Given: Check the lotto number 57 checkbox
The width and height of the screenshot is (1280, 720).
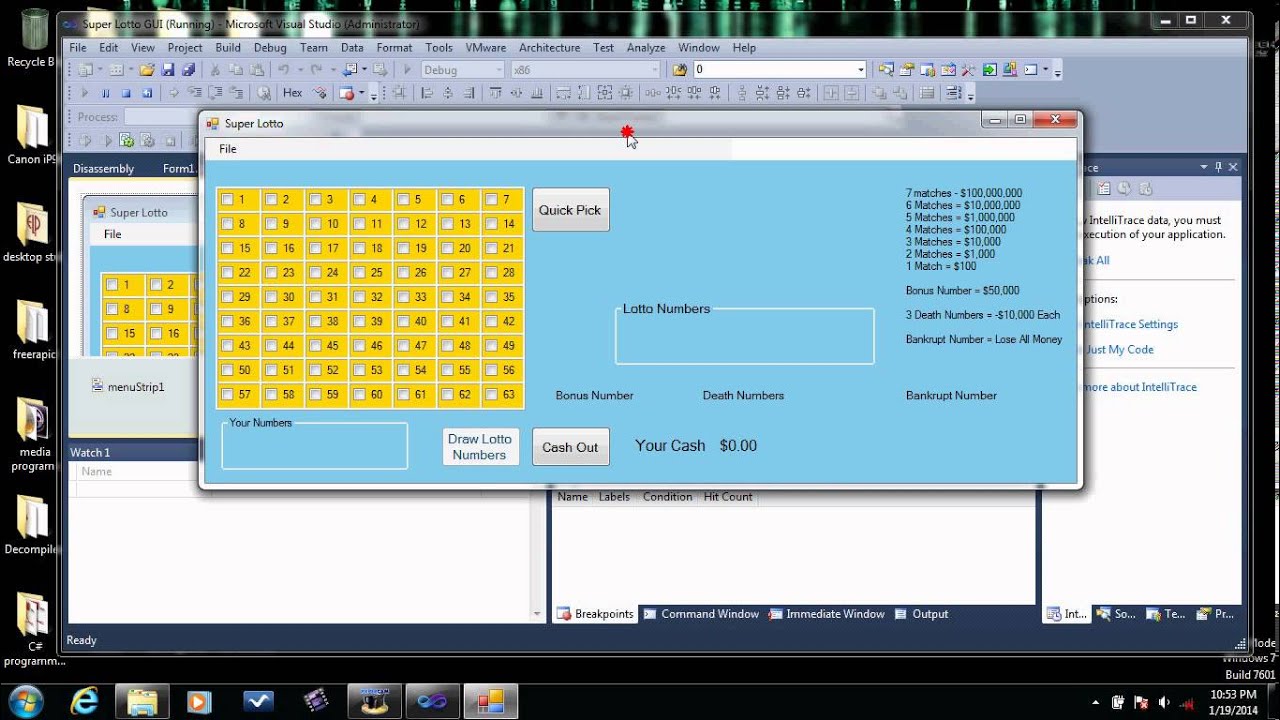Looking at the screenshot, I should [x=228, y=394].
